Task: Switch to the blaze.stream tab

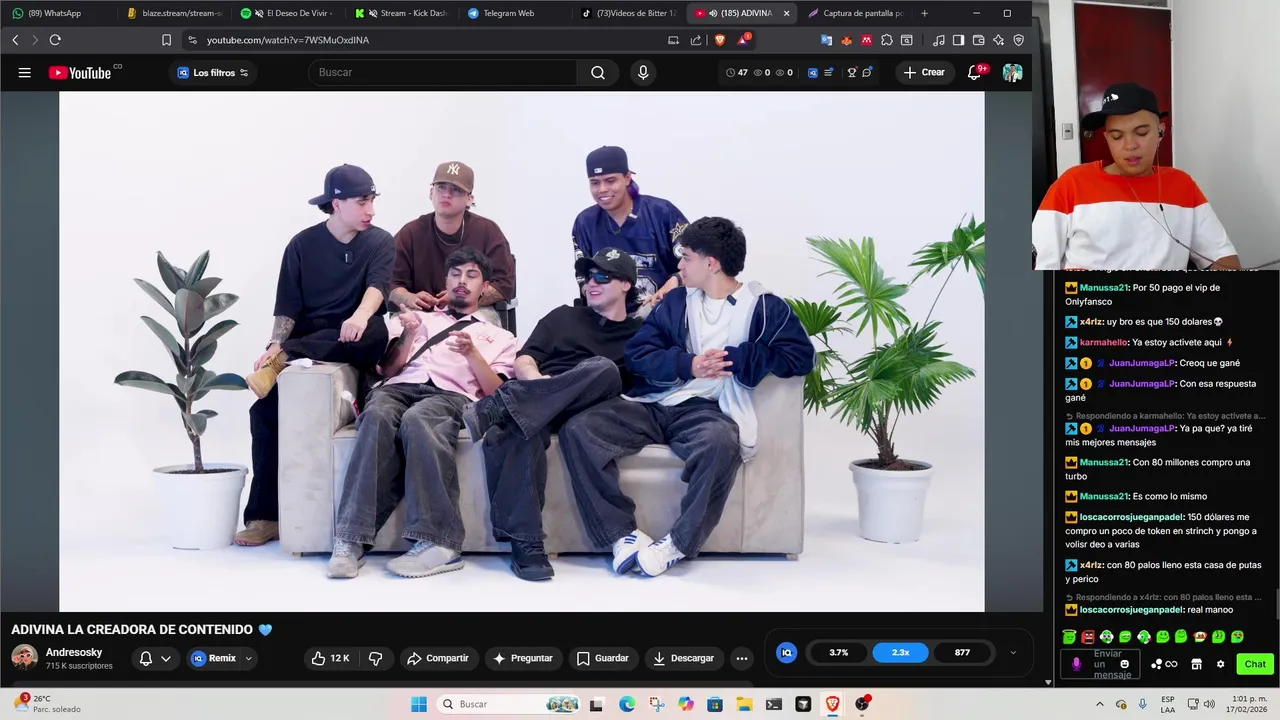Action: (173, 13)
